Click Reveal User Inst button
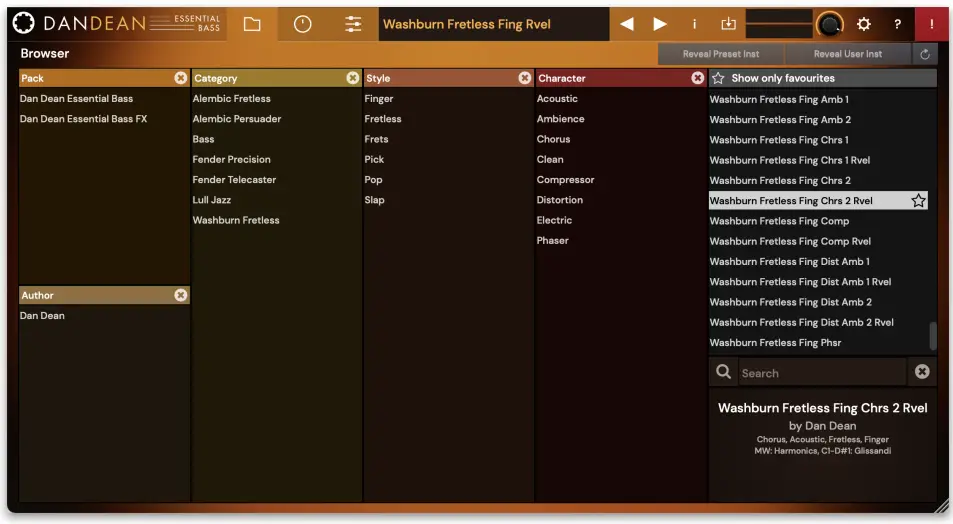The height and width of the screenshot is (524, 953). click(x=848, y=54)
